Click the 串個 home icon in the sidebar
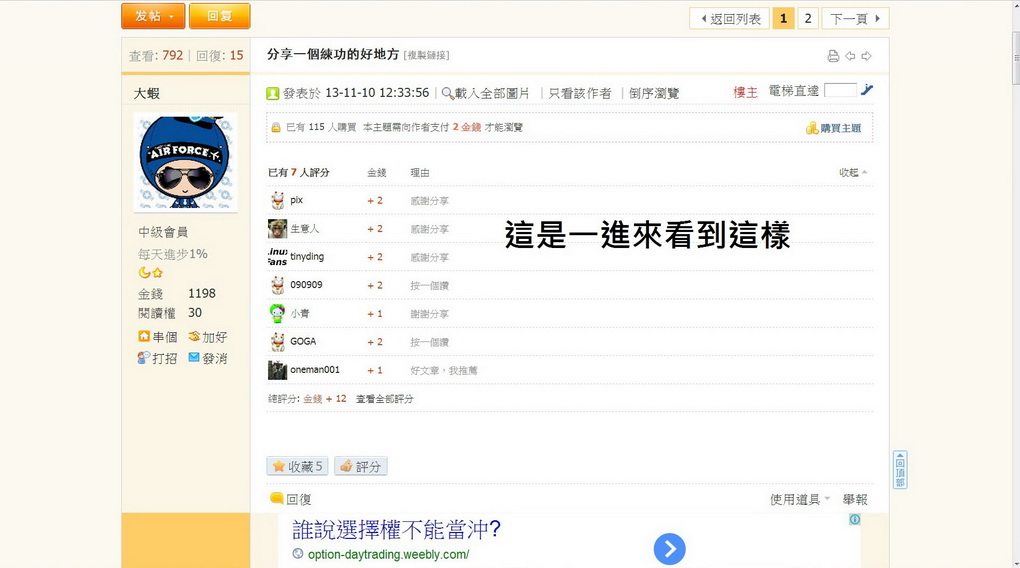1020x568 pixels. 144,336
